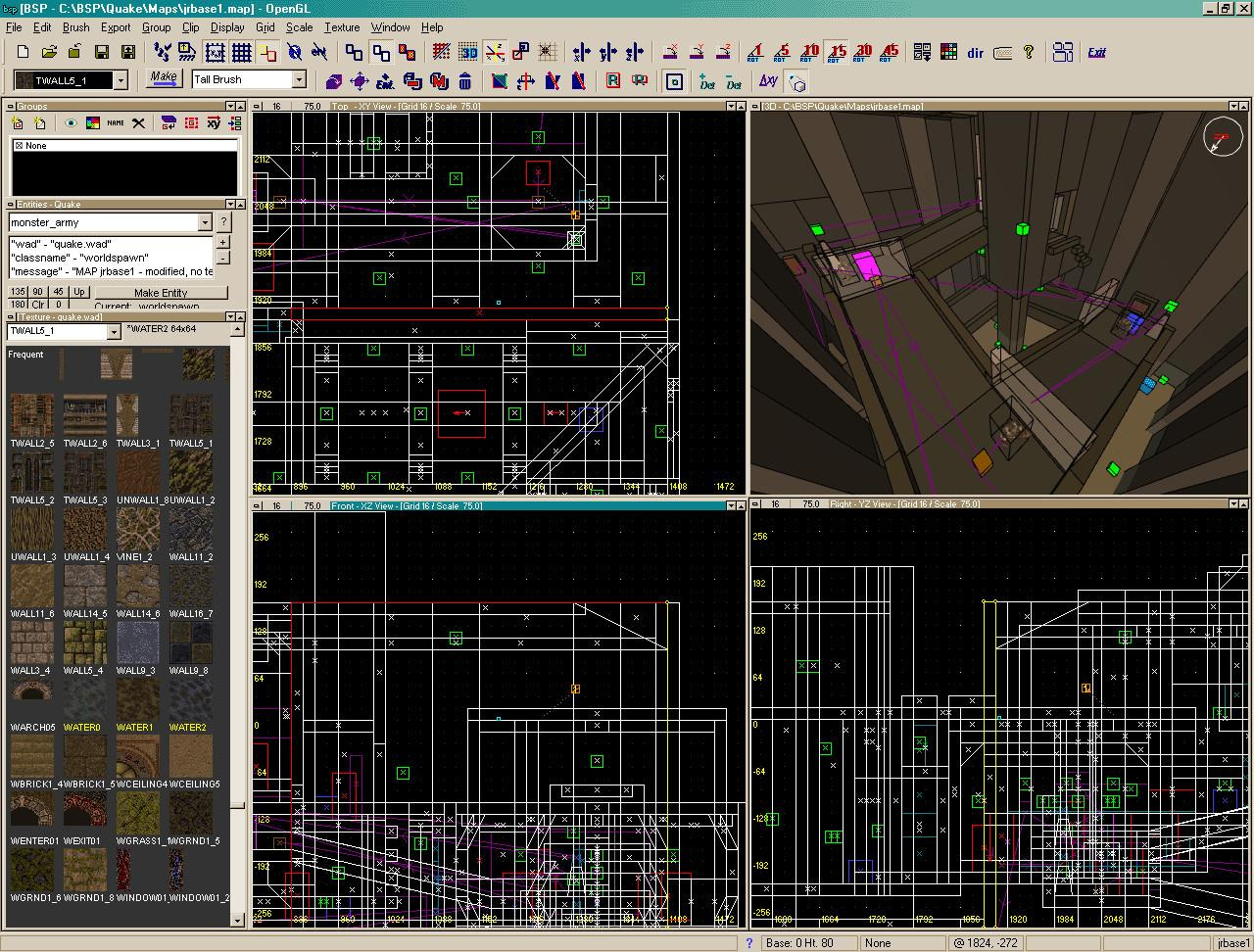Click the Save file floppy icon
The width and height of the screenshot is (1254, 952).
point(101,52)
